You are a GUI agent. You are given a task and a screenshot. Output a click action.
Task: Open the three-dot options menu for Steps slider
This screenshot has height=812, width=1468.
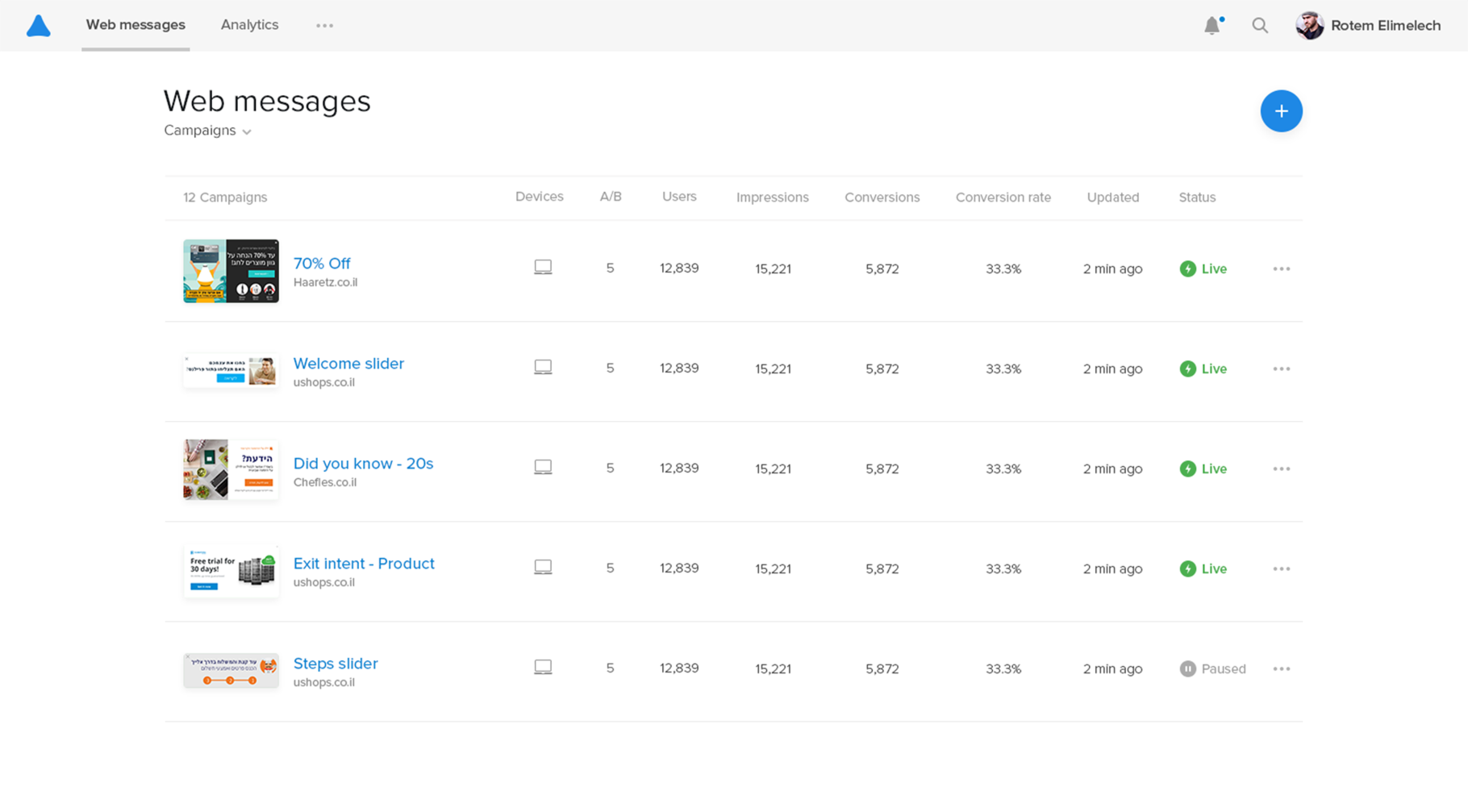(x=1282, y=668)
